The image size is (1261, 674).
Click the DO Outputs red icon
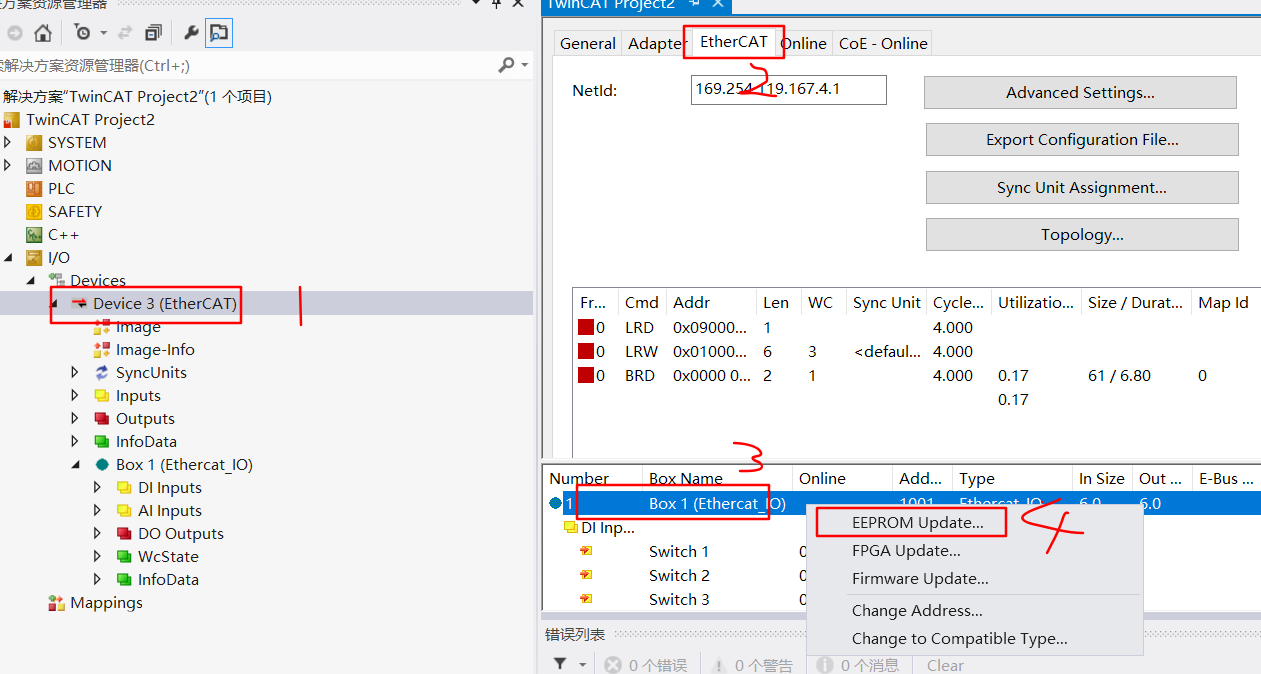pyautogui.click(x=124, y=534)
